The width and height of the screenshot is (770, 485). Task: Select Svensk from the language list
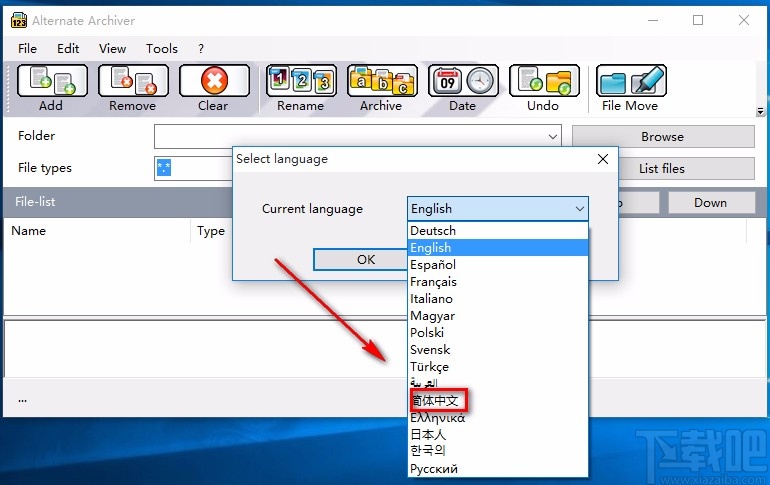498,350
